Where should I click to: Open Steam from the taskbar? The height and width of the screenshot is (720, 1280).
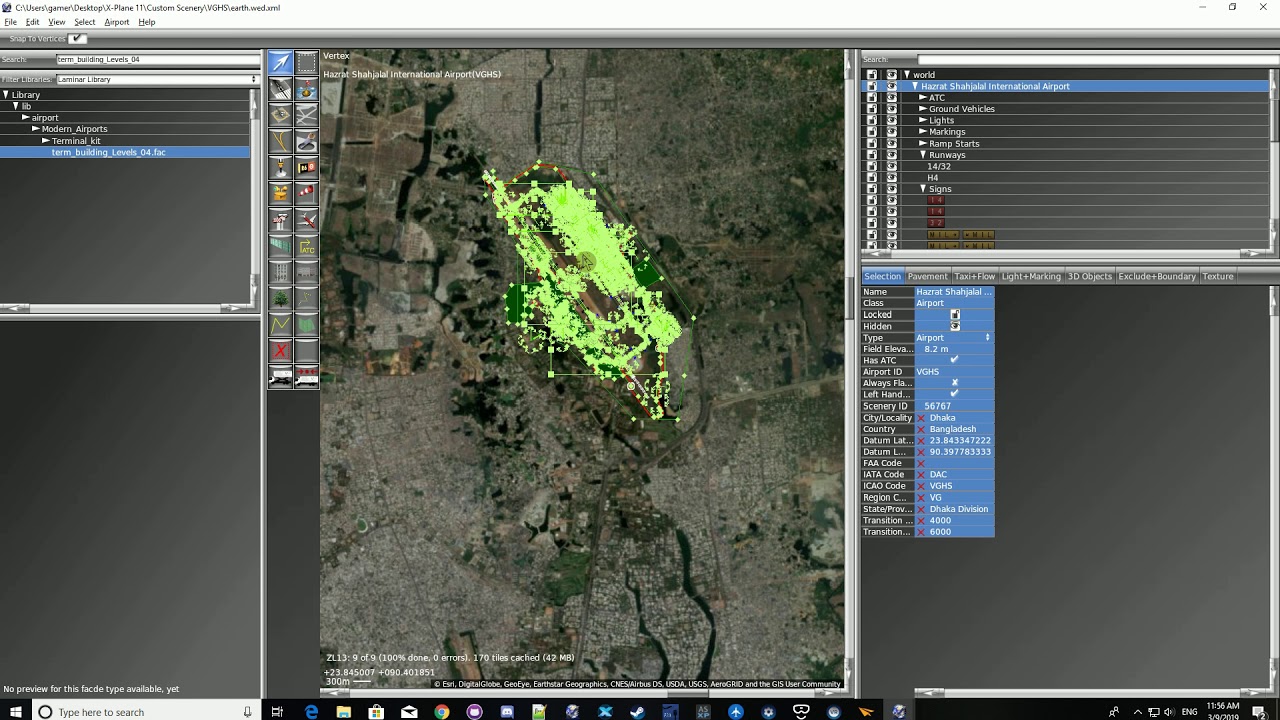638,712
